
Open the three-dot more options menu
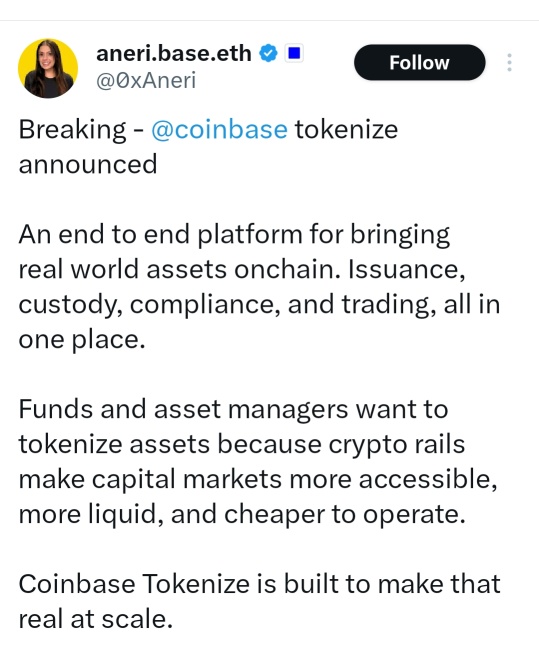point(509,63)
